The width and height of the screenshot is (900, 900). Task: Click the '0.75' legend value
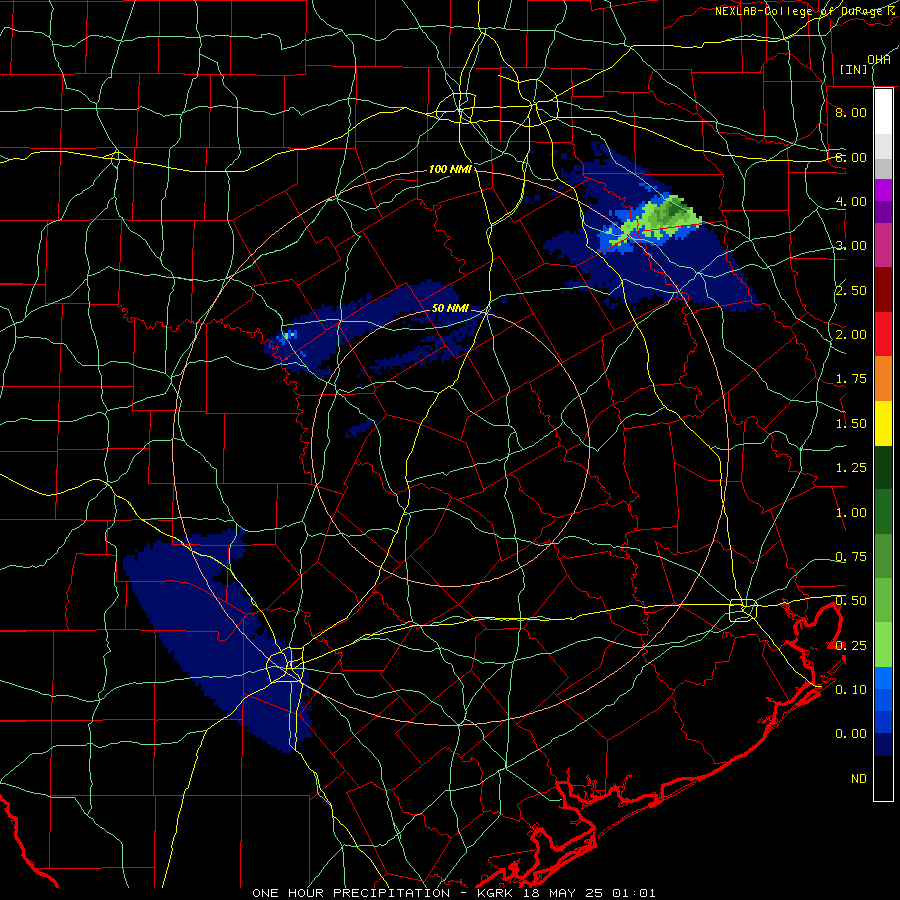tap(851, 557)
